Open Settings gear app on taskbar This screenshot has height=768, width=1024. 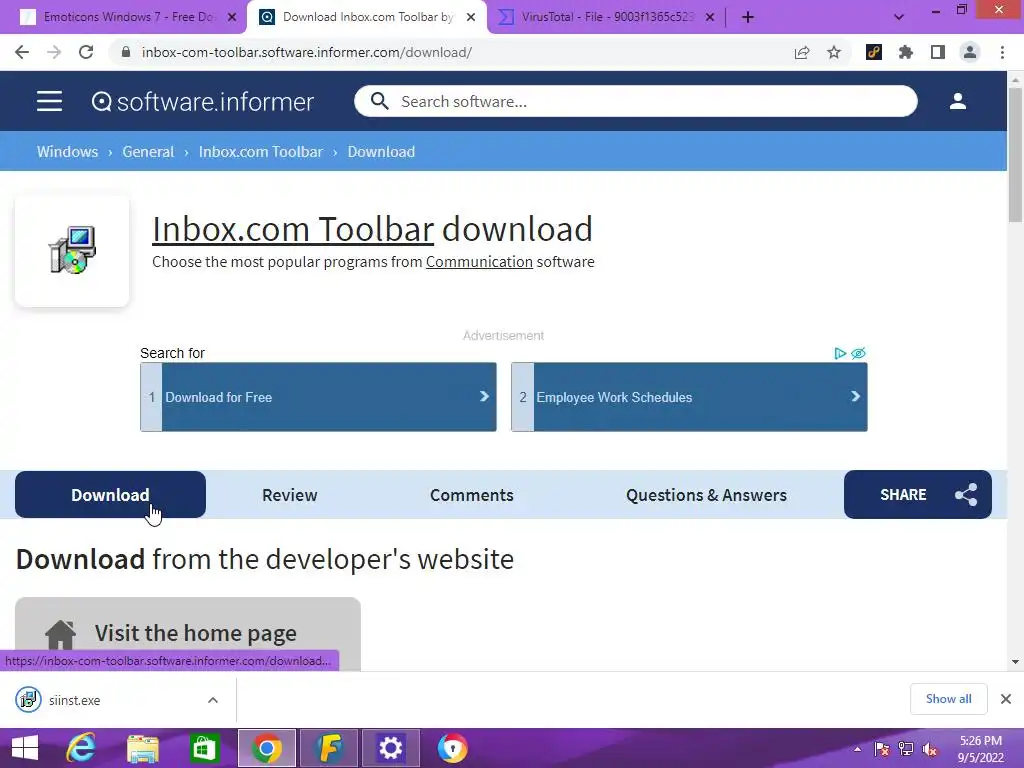[391, 748]
